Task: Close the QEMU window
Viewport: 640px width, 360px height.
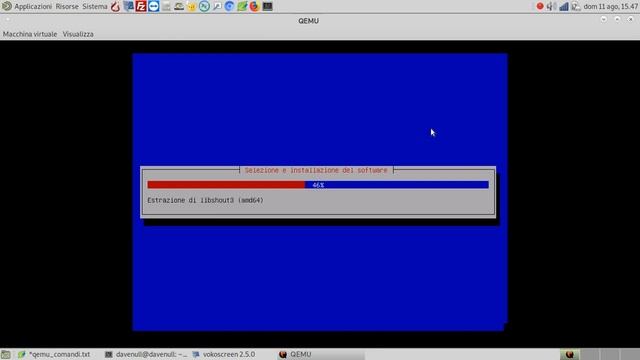Action: pos(631,19)
